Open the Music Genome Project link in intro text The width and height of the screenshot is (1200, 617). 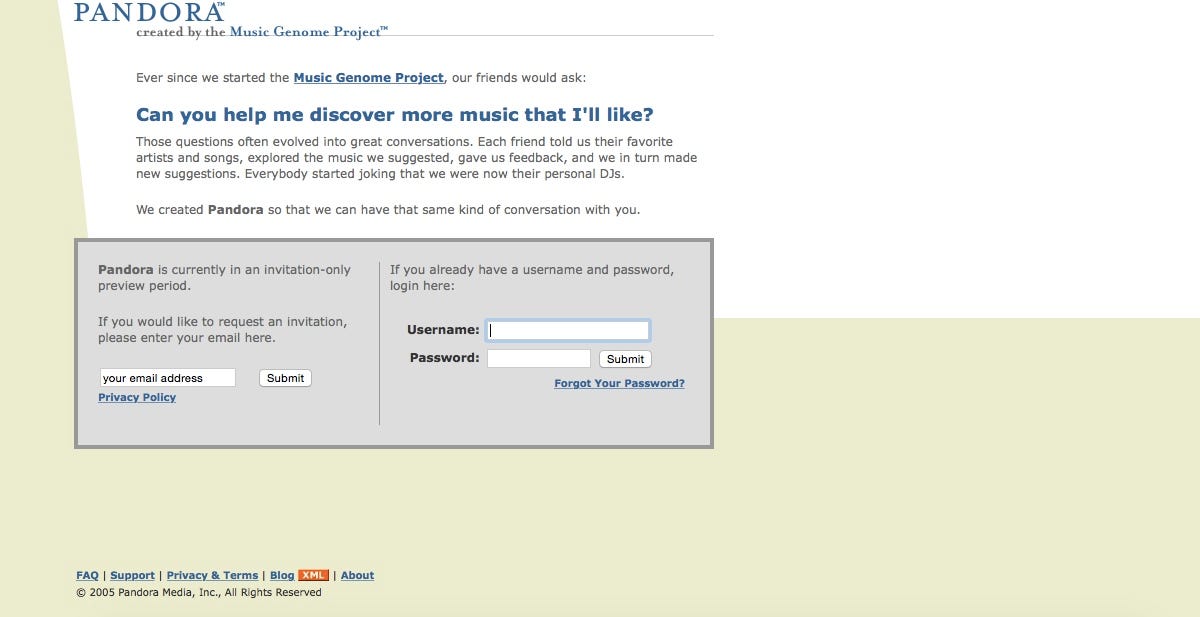point(368,78)
